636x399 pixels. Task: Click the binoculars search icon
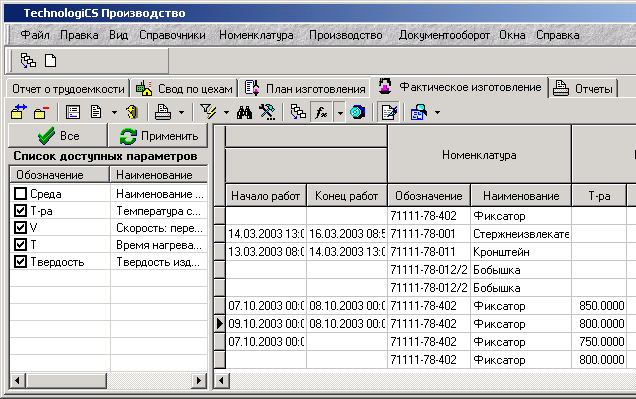click(x=244, y=112)
